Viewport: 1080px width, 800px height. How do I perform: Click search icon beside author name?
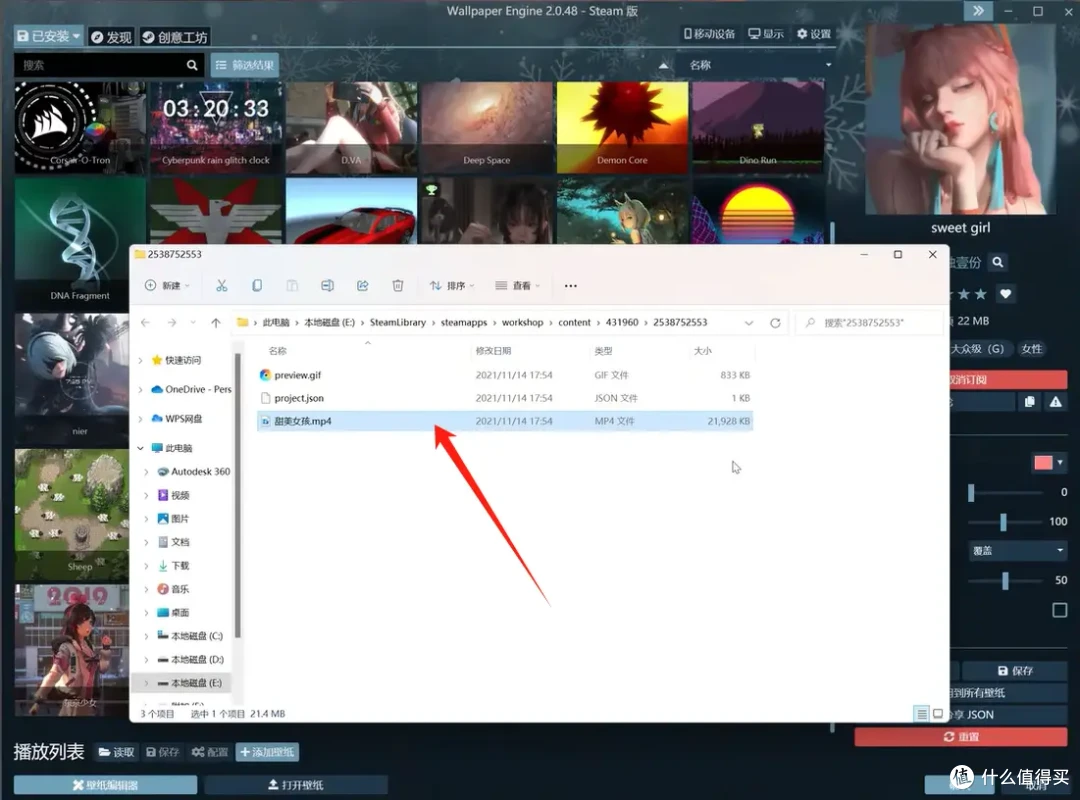pos(997,262)
